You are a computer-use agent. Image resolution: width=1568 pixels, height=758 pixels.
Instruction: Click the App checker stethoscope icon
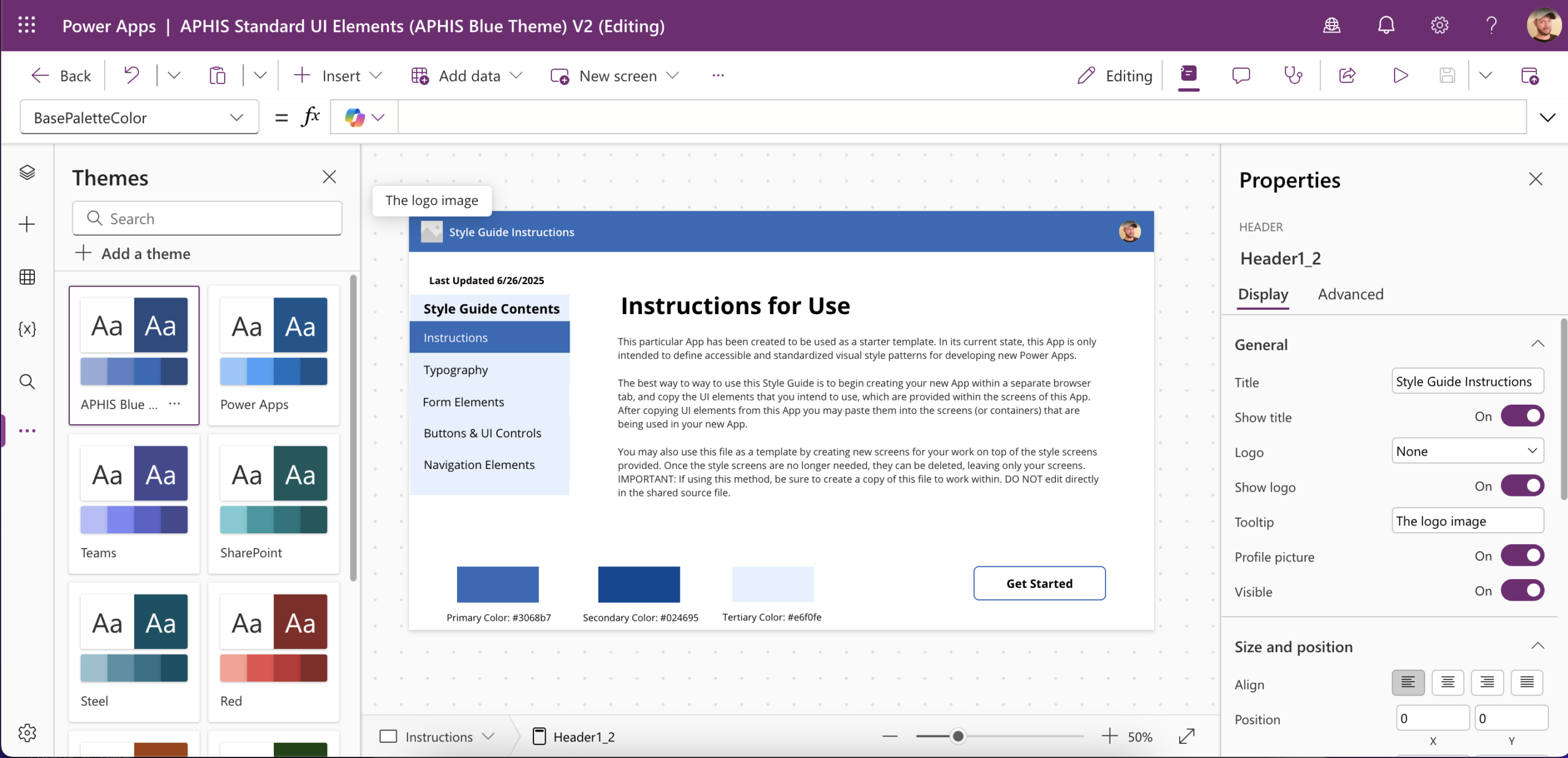pyautogui.click(x=1293, y=75)
